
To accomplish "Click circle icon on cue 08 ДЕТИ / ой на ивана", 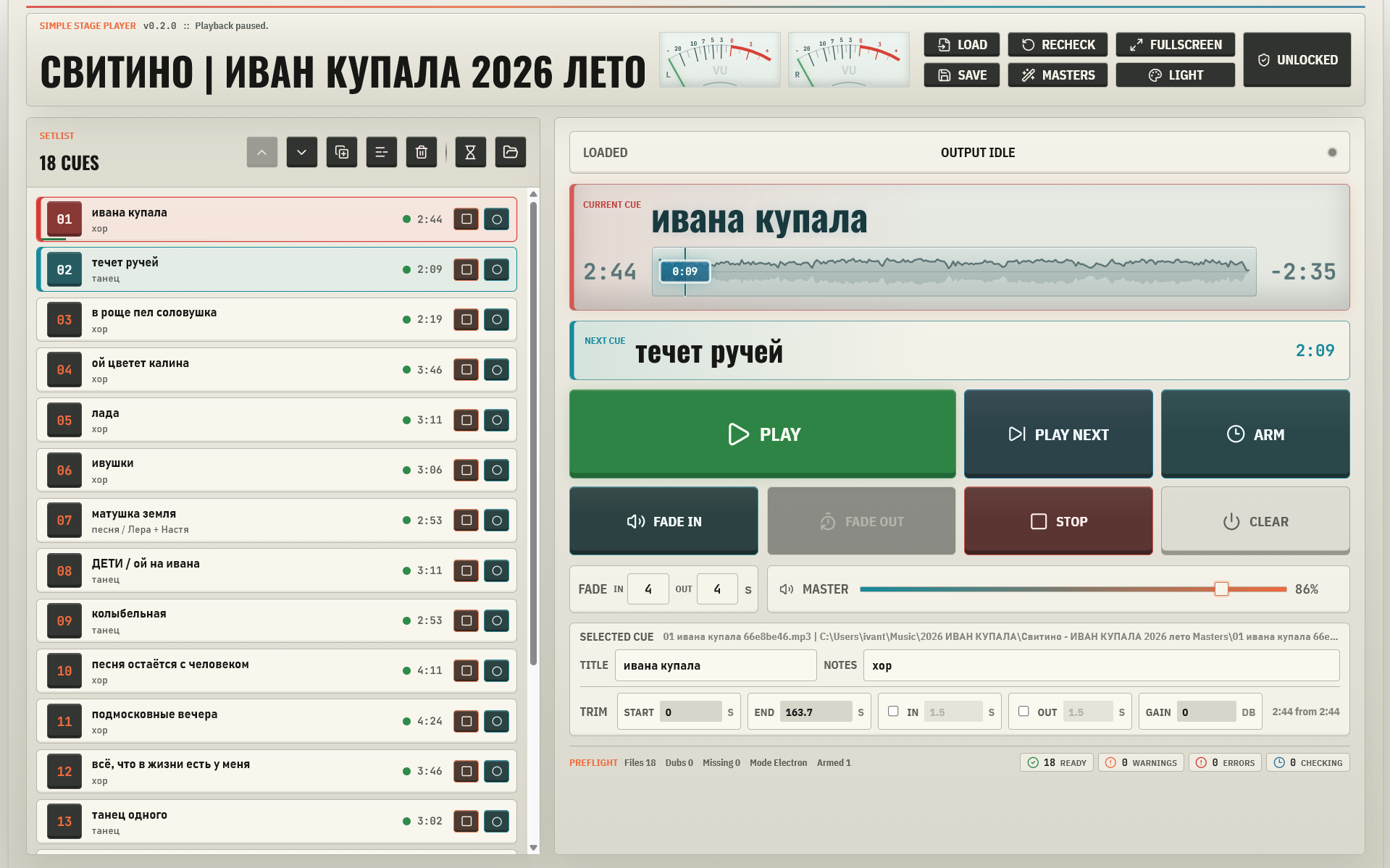I will click(497, 570).
